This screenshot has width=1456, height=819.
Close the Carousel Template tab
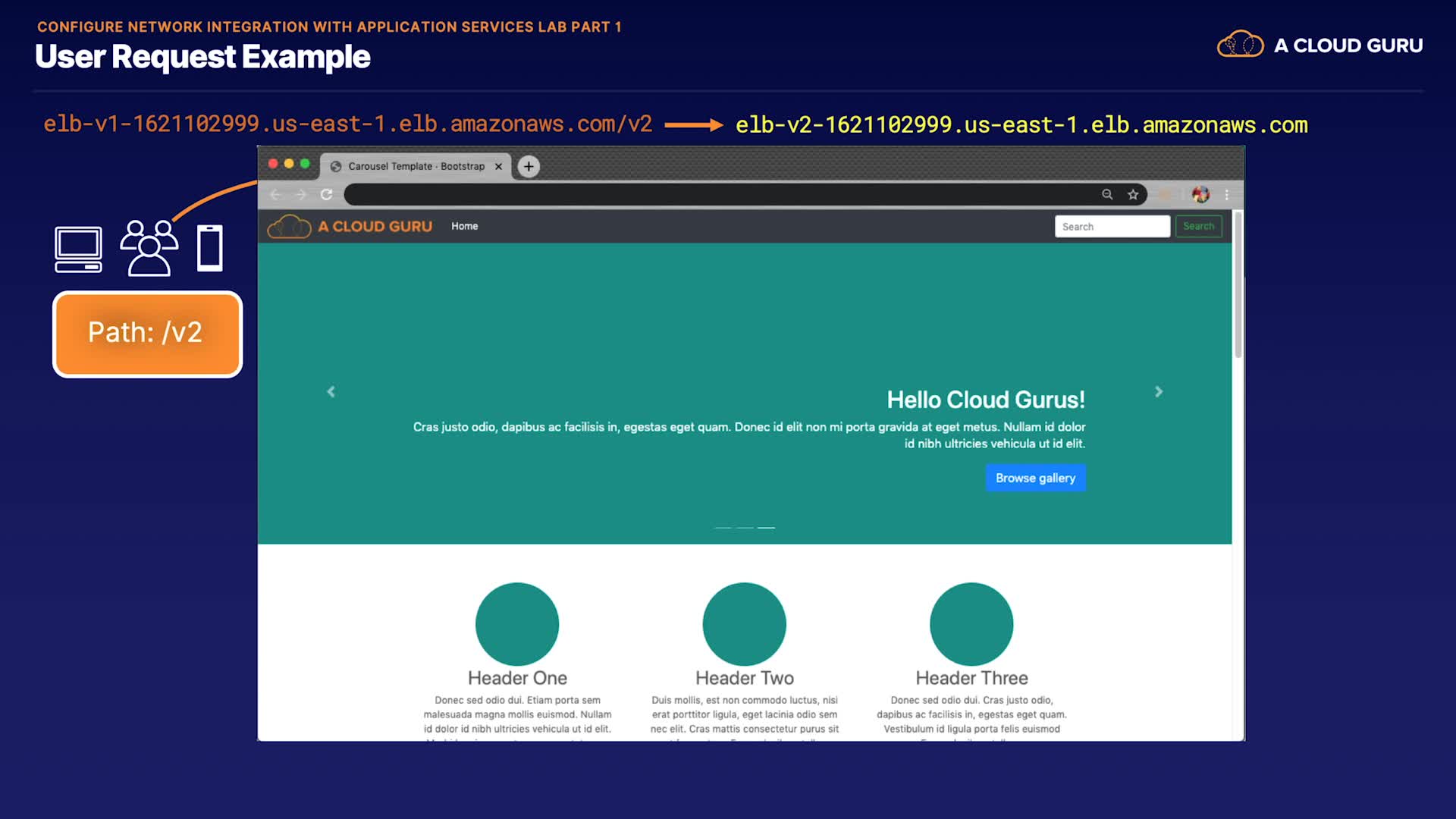tap(498, 167)
